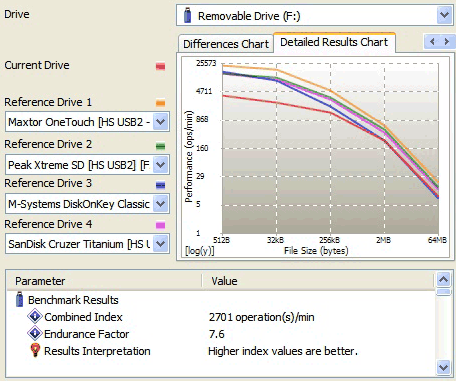Click the Benchmark Results drive icon
456x381 pixels.
click(20, 299)
